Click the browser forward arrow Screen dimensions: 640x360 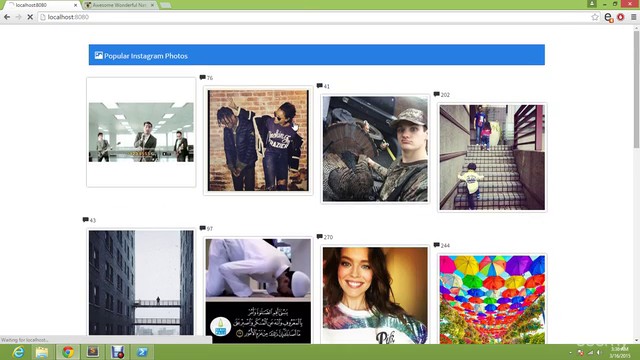click(x=18, y=17)
